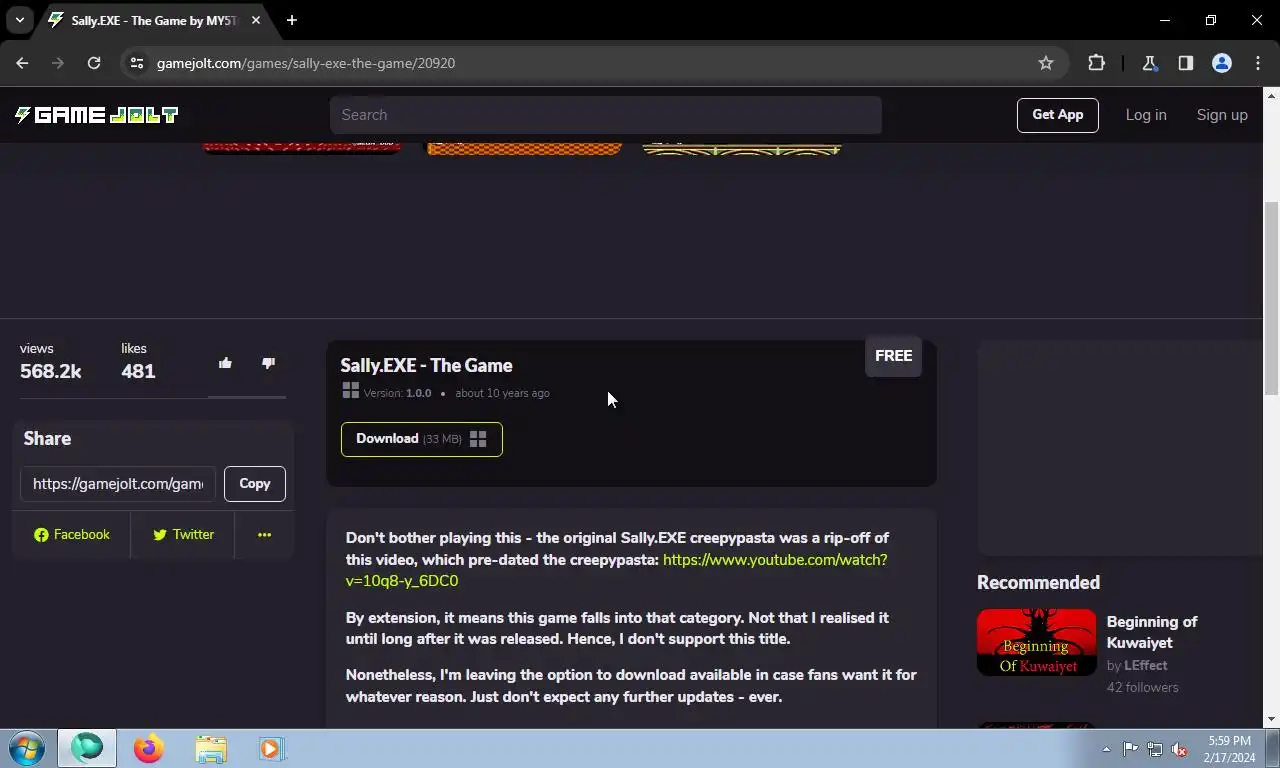Click the yellow-green striped screenshot thumbnail

tap(742, 148)
